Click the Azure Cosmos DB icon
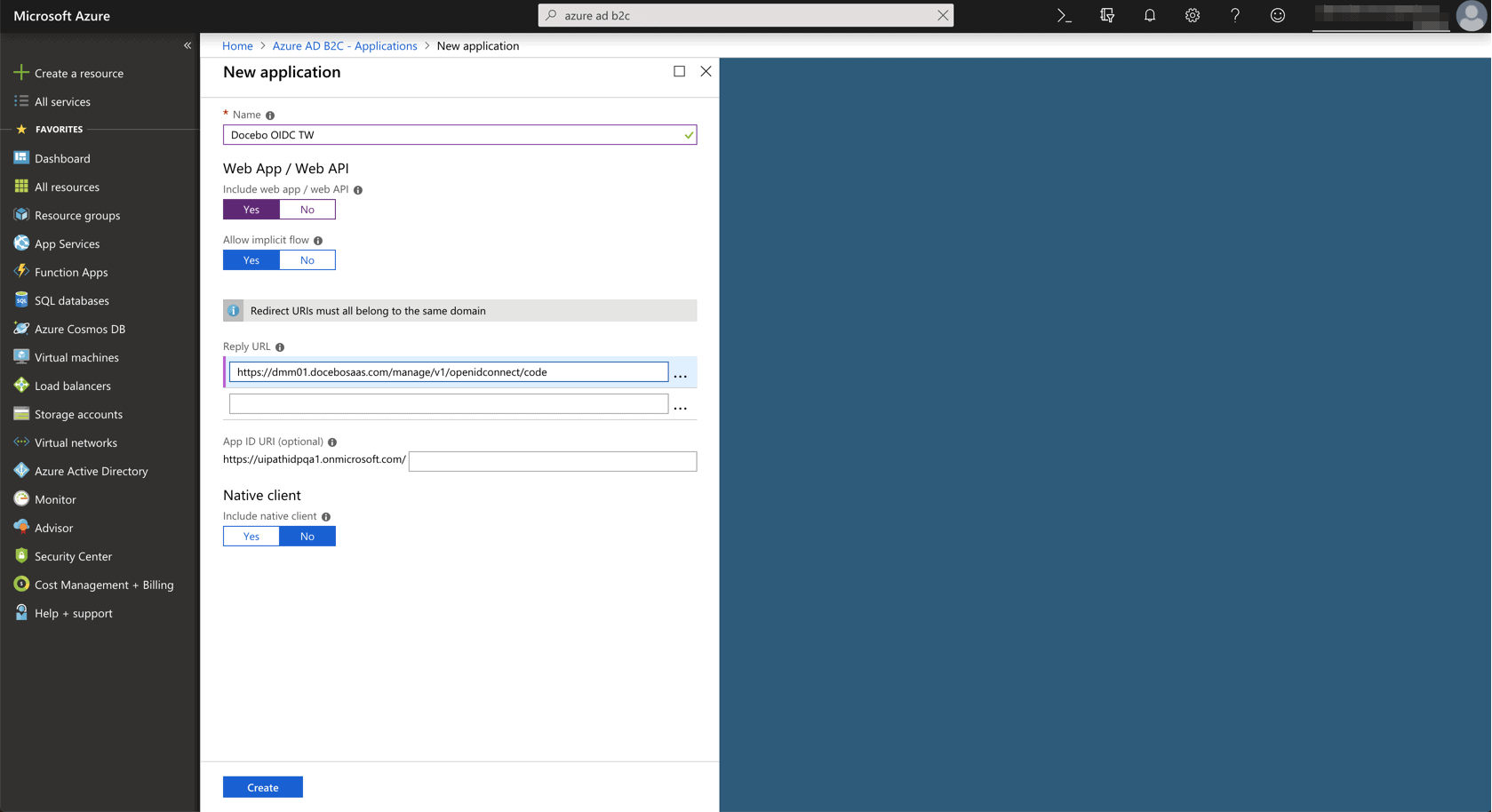 point(21,329)
